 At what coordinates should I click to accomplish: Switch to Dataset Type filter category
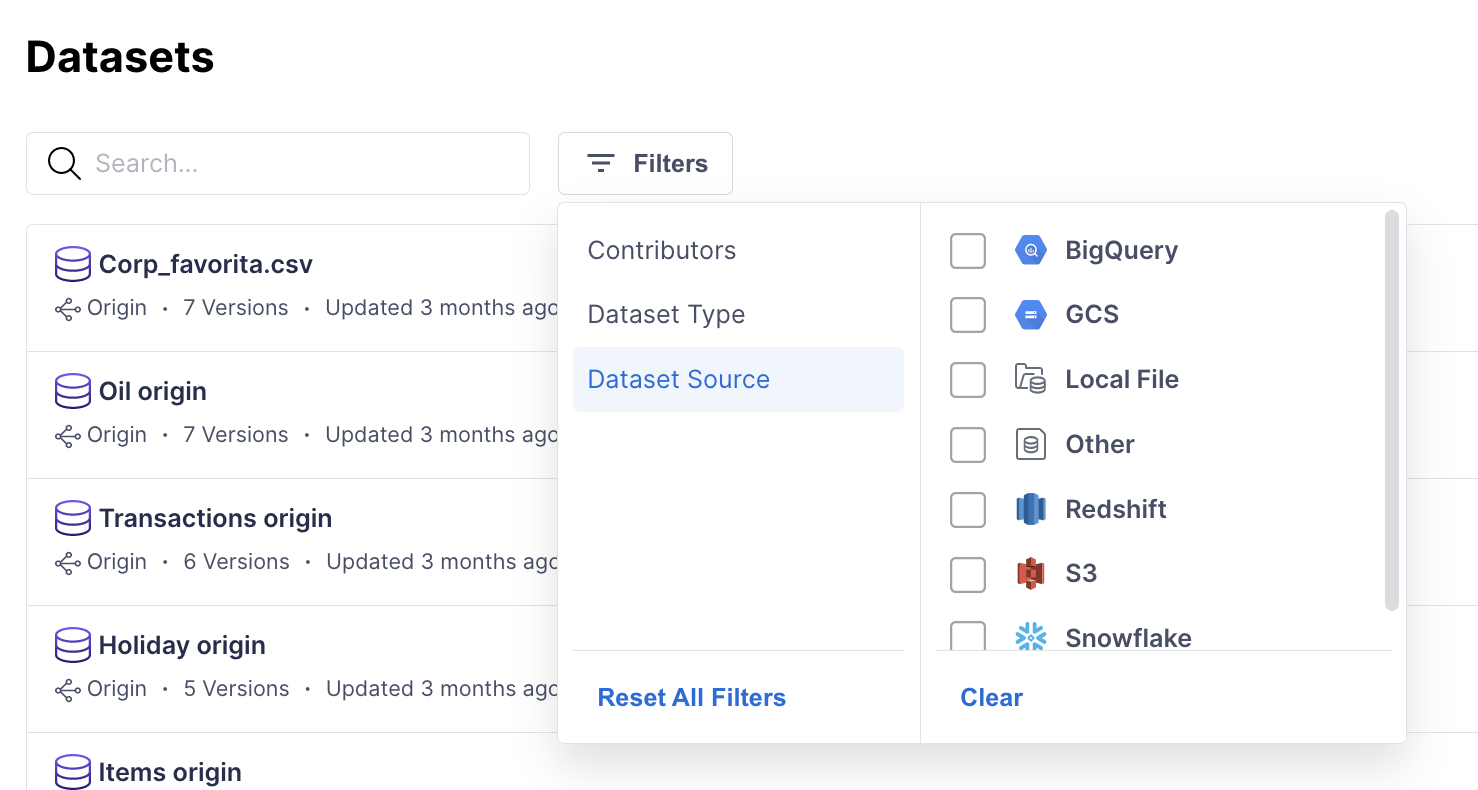pos(666,315)
